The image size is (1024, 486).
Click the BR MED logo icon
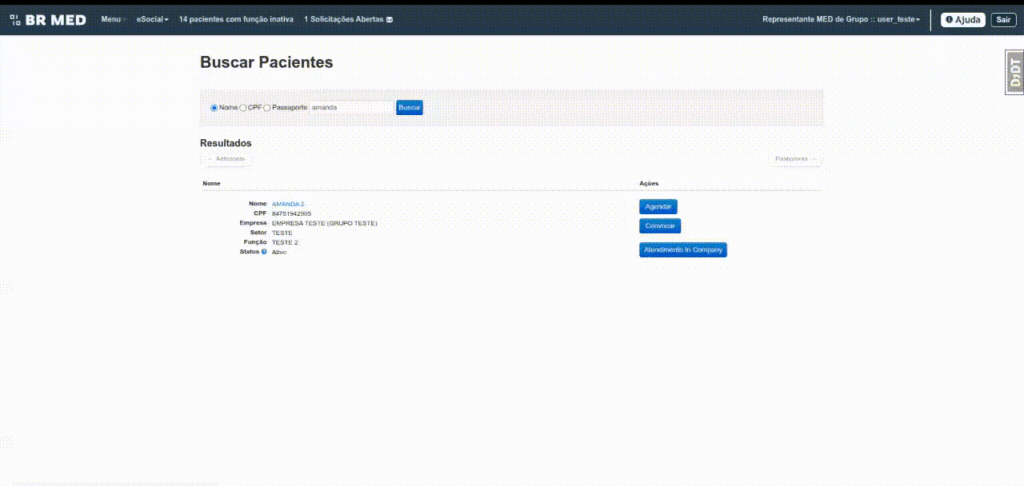pyautogui.click(x=15, y=20)
